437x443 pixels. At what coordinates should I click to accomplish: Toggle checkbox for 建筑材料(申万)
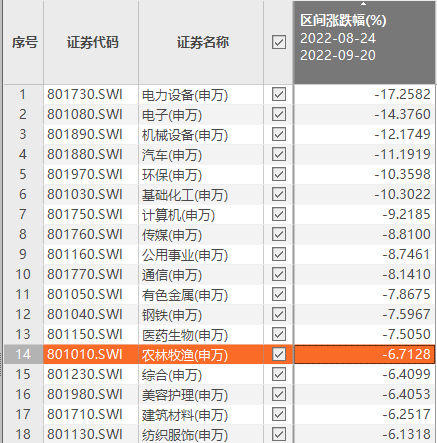[x=279, y=414]
